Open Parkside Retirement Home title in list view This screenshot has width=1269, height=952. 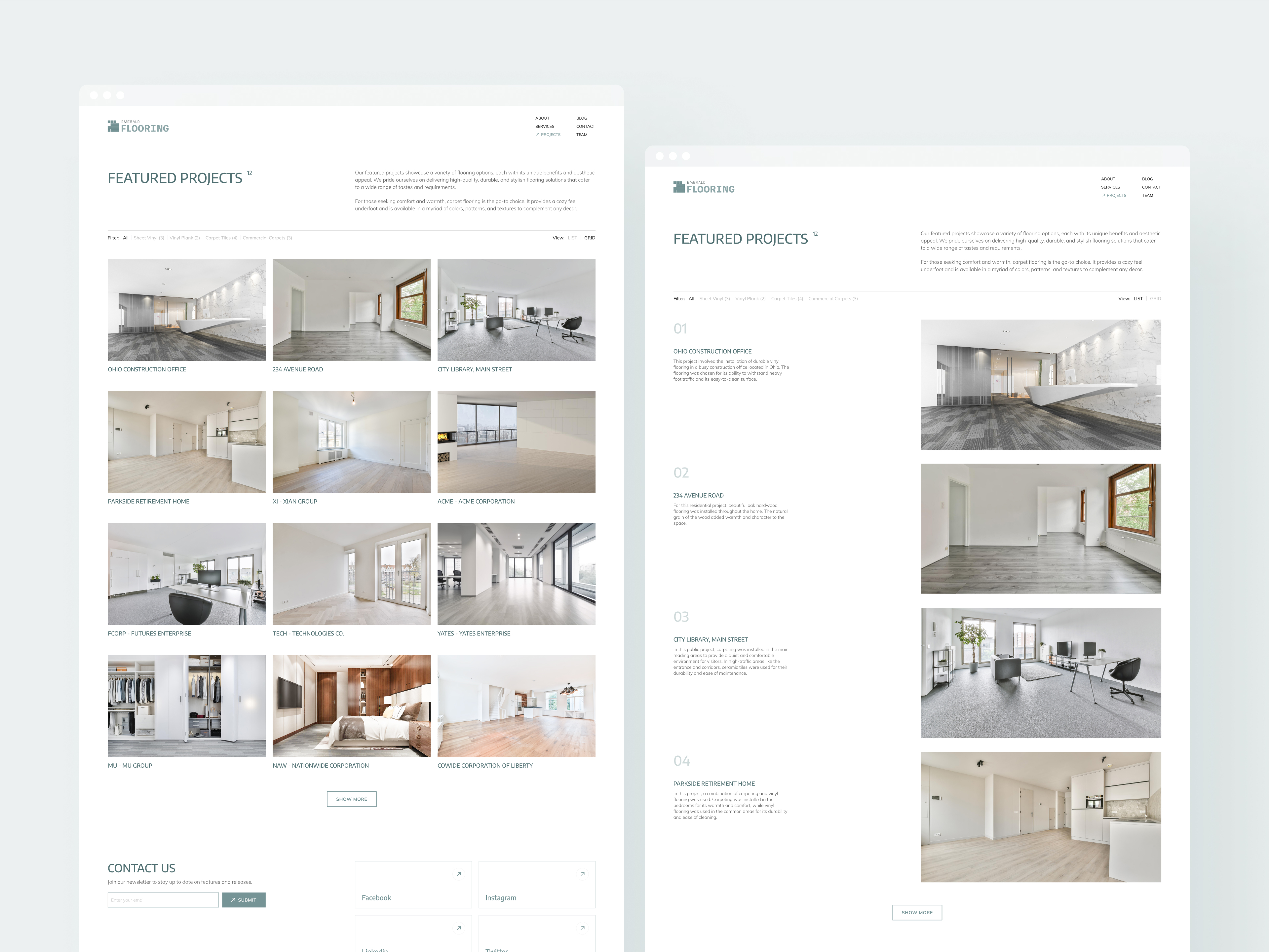714,783
